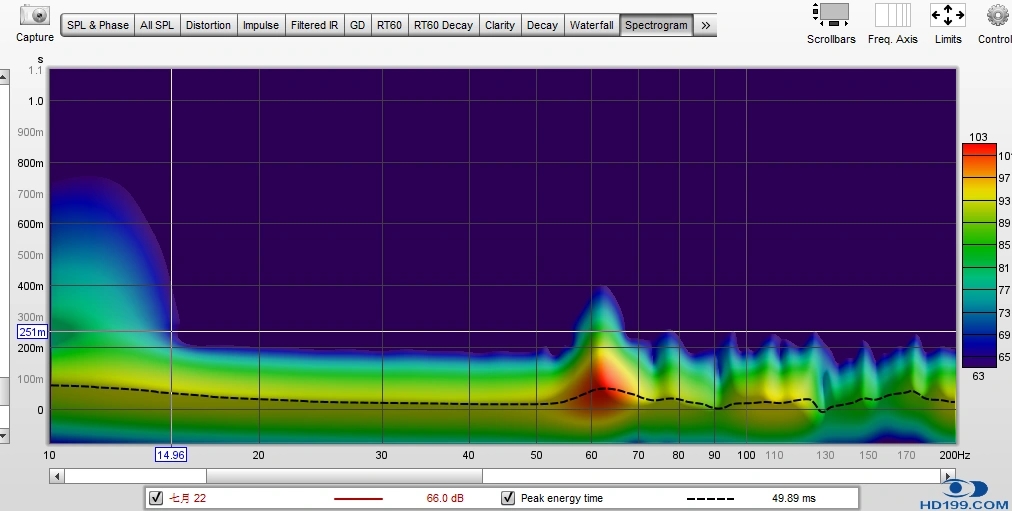Image resolution: width=1012 pixels, height=511 pixels.
Task: Toggle the Scrollbars icon
Action: click(831, 15)
